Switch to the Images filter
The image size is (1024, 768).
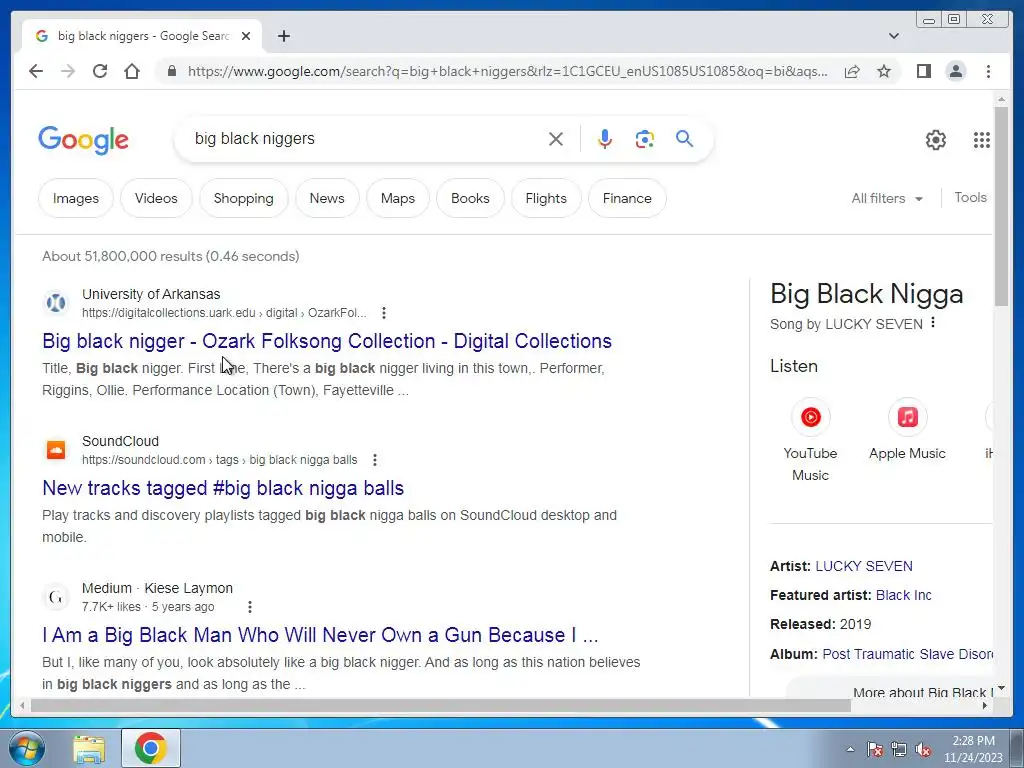[x=76, y=199]
